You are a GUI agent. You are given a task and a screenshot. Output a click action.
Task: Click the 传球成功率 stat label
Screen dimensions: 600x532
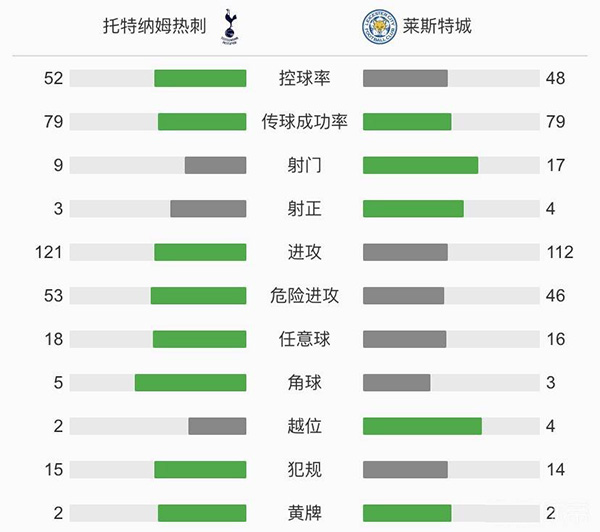click(304, 122)
